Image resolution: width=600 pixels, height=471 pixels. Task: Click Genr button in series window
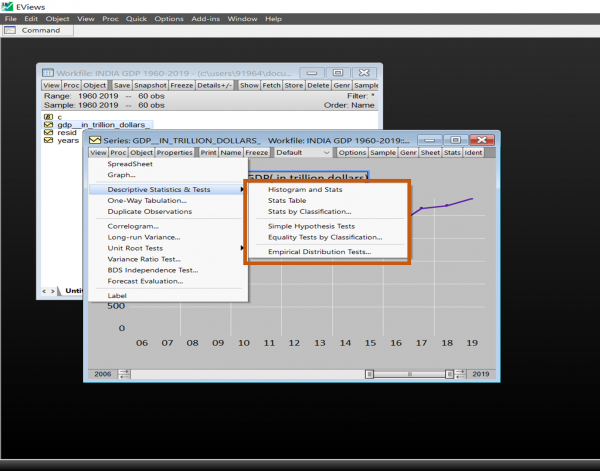(408, 152)
